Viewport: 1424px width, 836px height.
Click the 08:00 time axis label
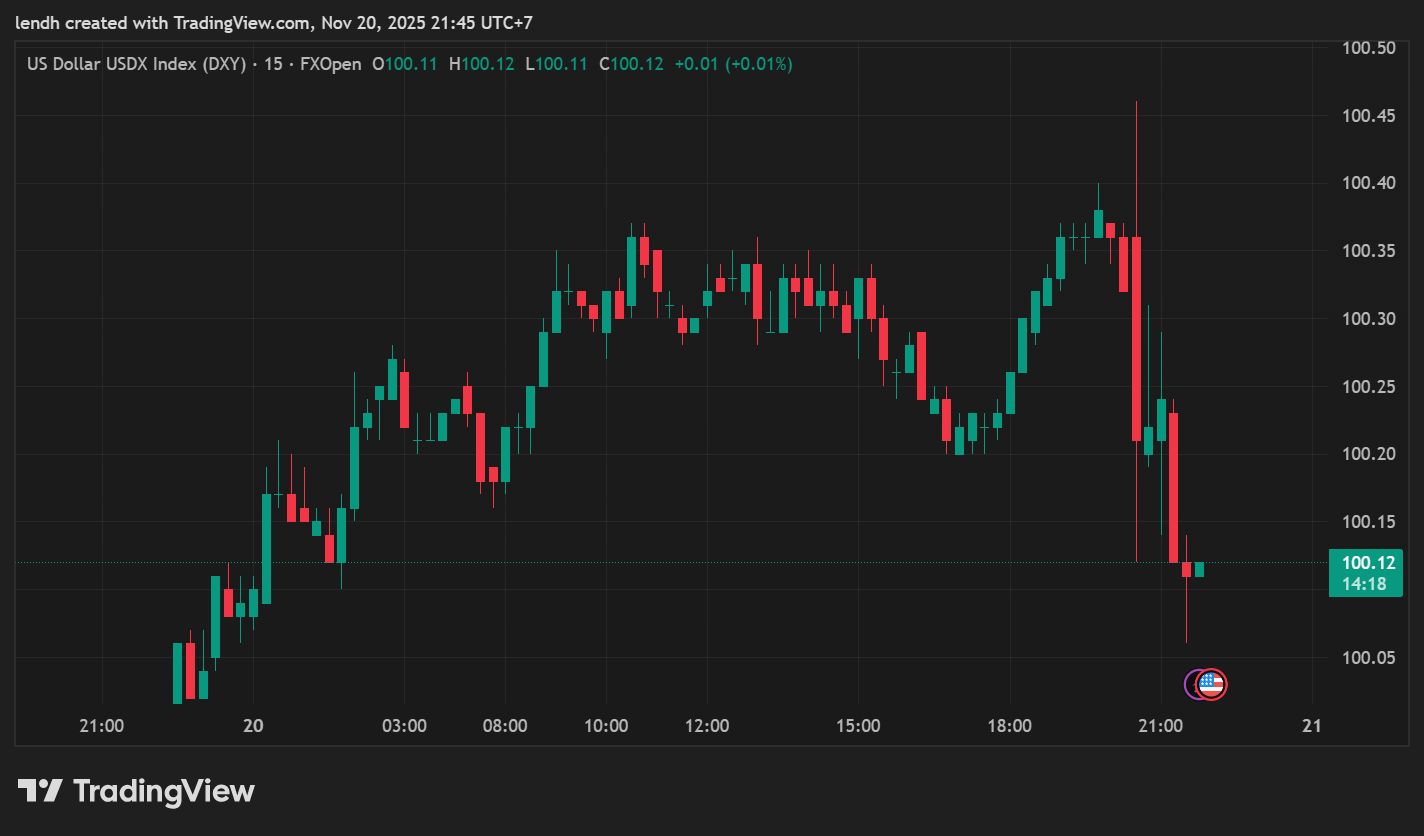point(505,726)
